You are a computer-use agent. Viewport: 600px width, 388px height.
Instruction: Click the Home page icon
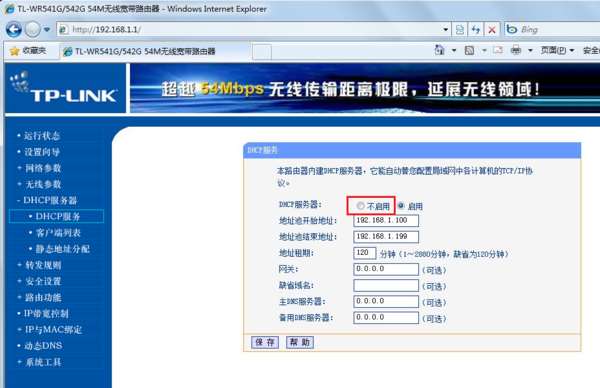coord(440,50)
